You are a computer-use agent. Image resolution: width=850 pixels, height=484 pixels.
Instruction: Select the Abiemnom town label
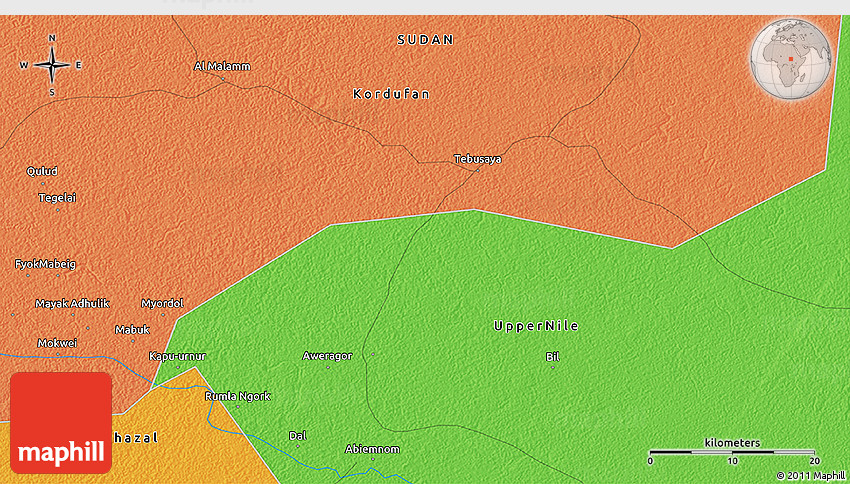370,448
